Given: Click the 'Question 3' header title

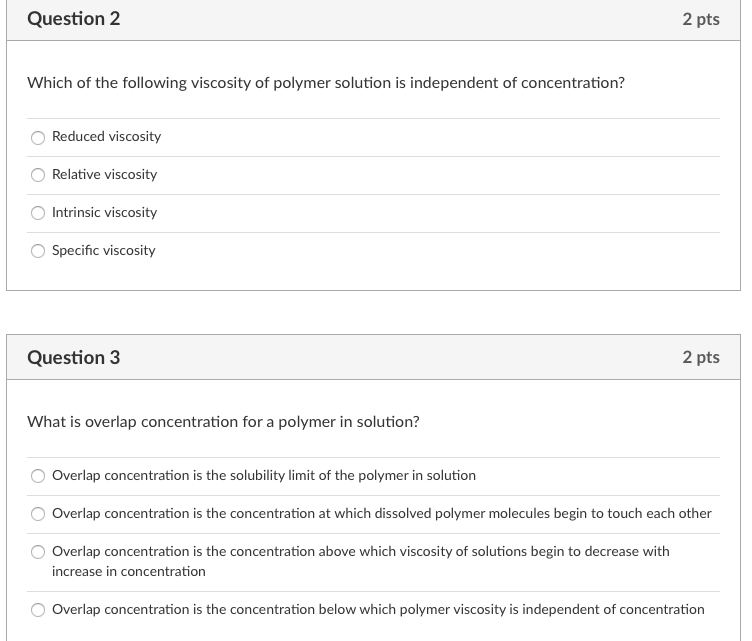Looking at the screenshot, I should (74, 357).
